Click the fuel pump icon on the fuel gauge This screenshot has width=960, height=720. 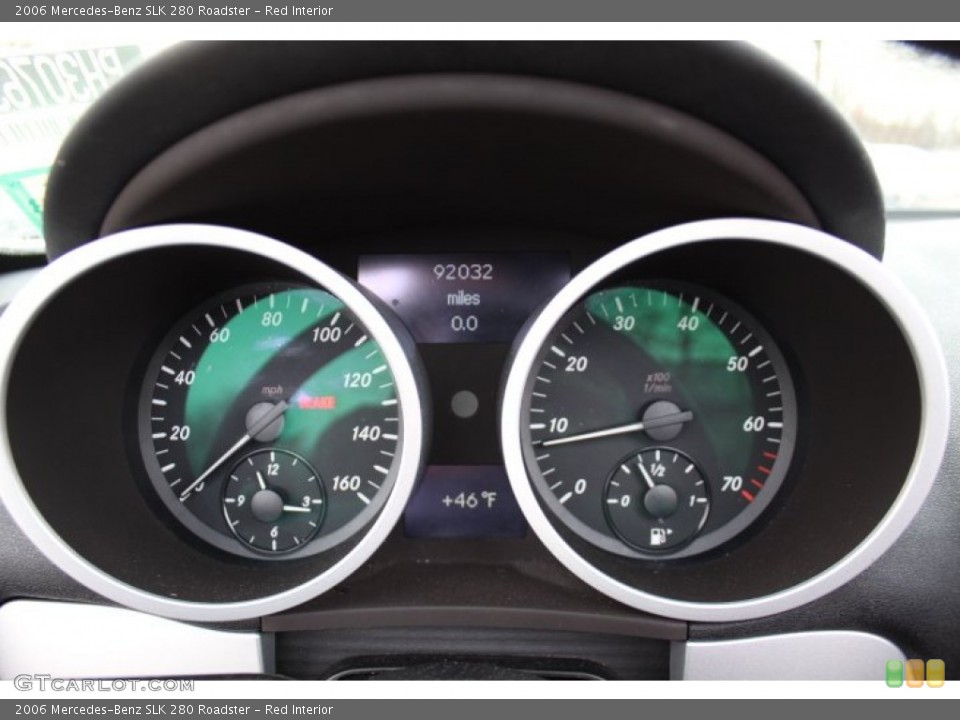click(660, 536)
